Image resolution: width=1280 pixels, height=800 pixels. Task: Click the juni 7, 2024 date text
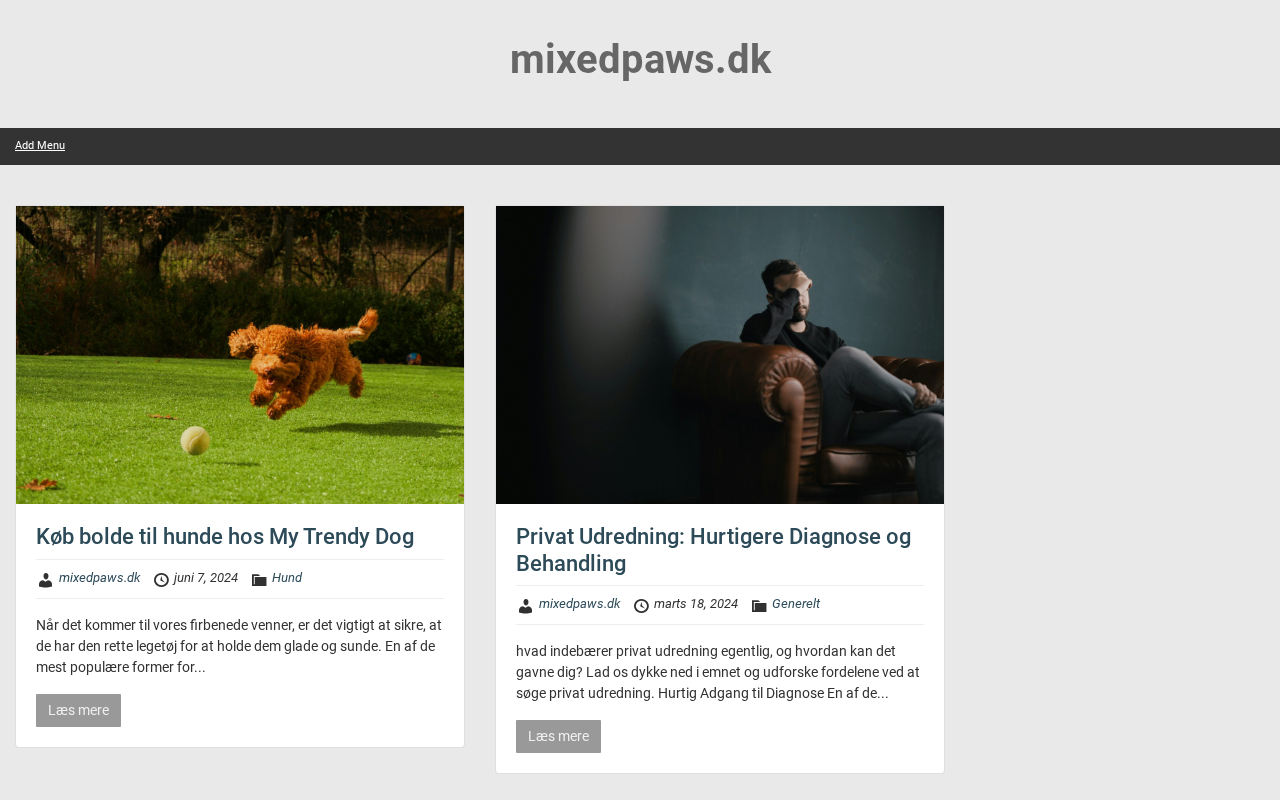click(206, 578)
